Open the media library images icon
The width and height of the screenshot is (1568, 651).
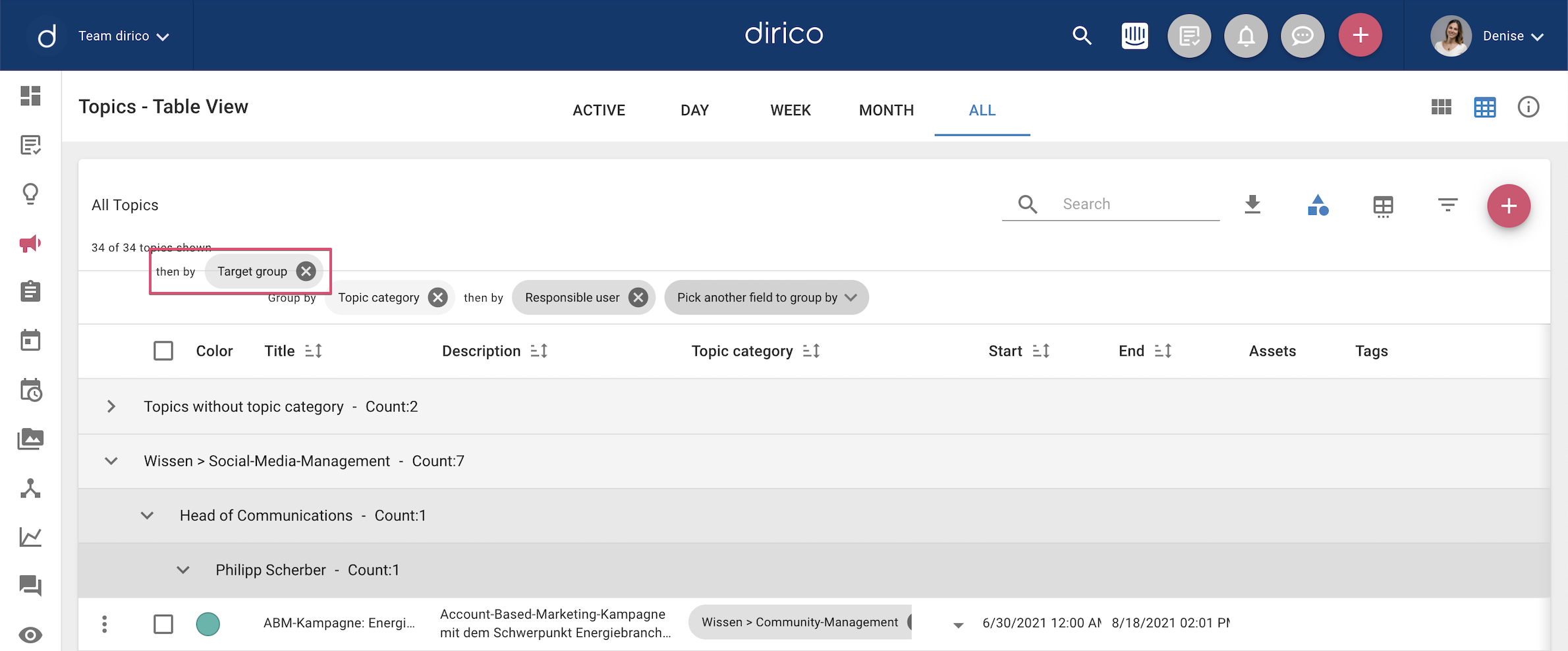click(30, 439)
